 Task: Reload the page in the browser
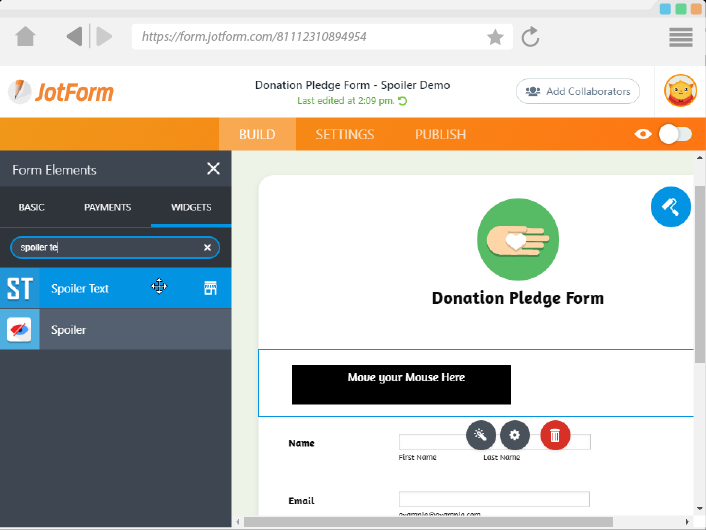pos(531,37)
